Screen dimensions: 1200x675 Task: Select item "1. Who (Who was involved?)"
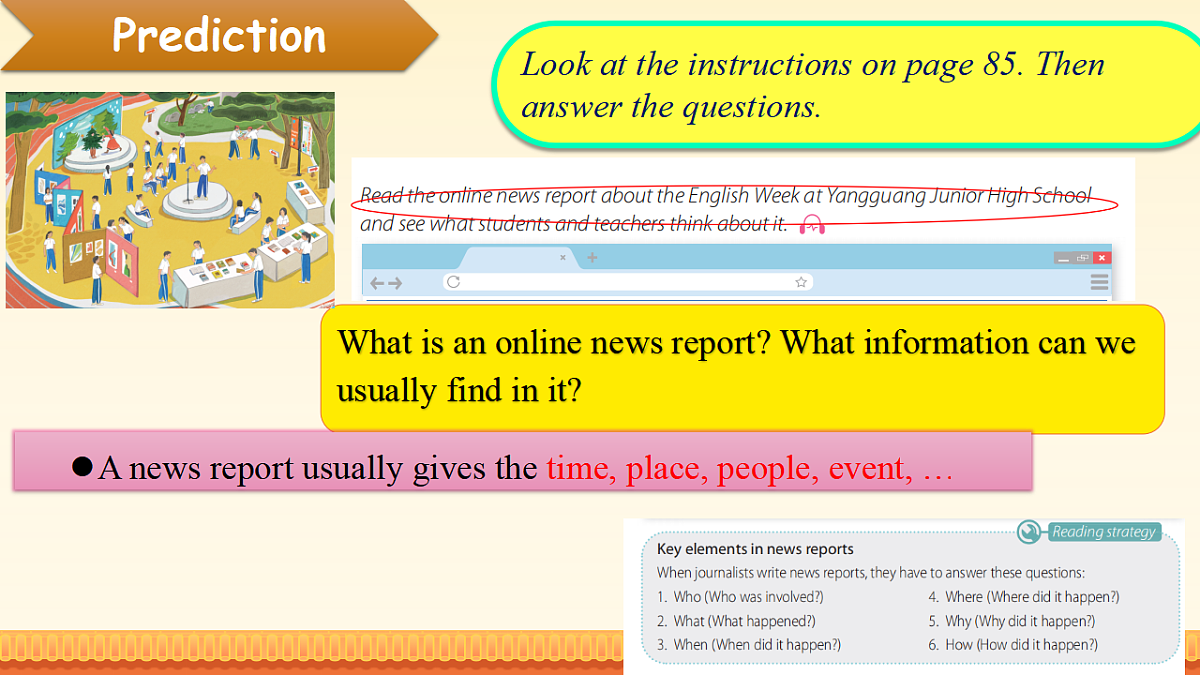point(740,597)
